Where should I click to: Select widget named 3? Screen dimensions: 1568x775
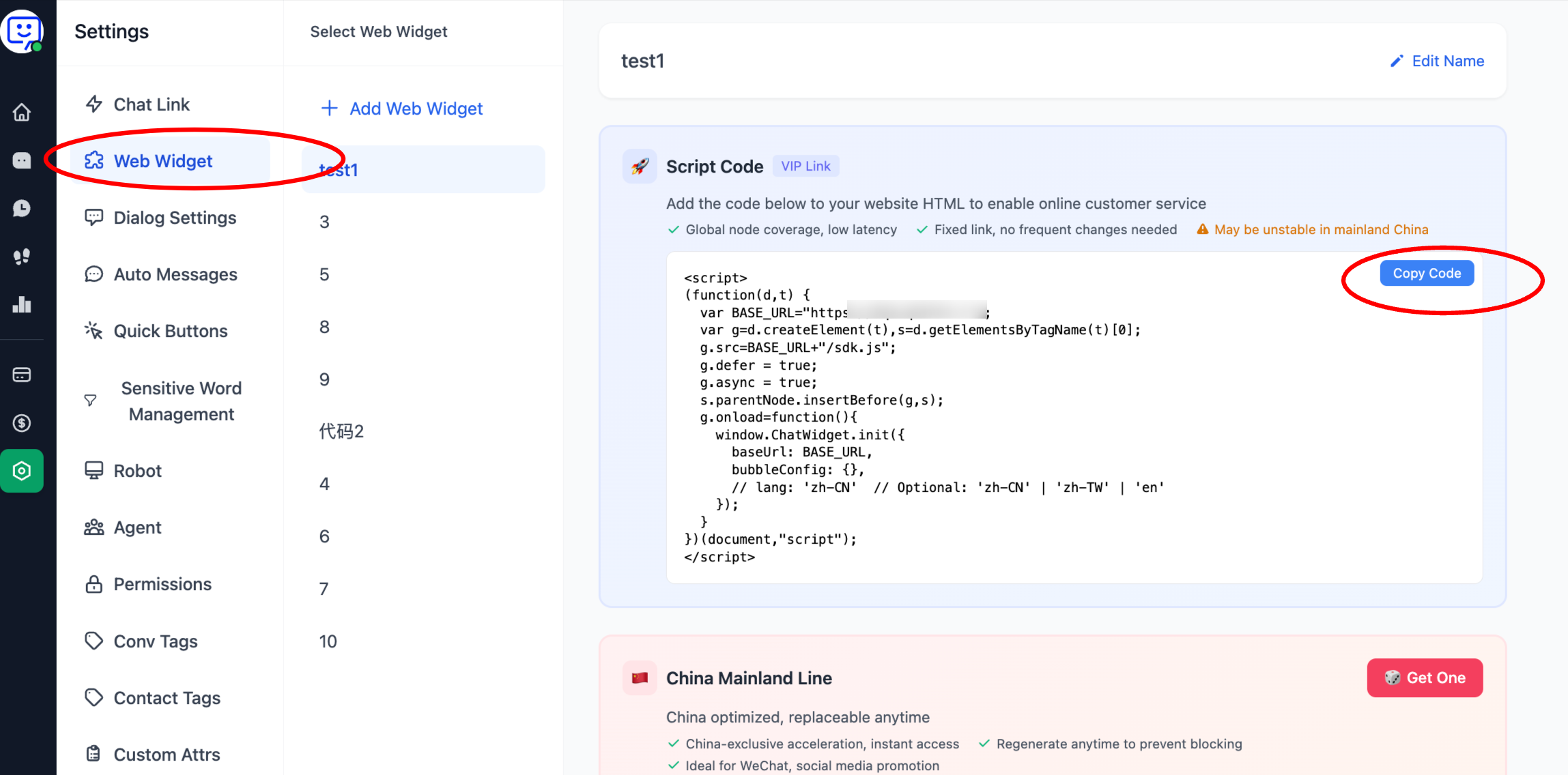pyautogui.click(x=423, y=222)
